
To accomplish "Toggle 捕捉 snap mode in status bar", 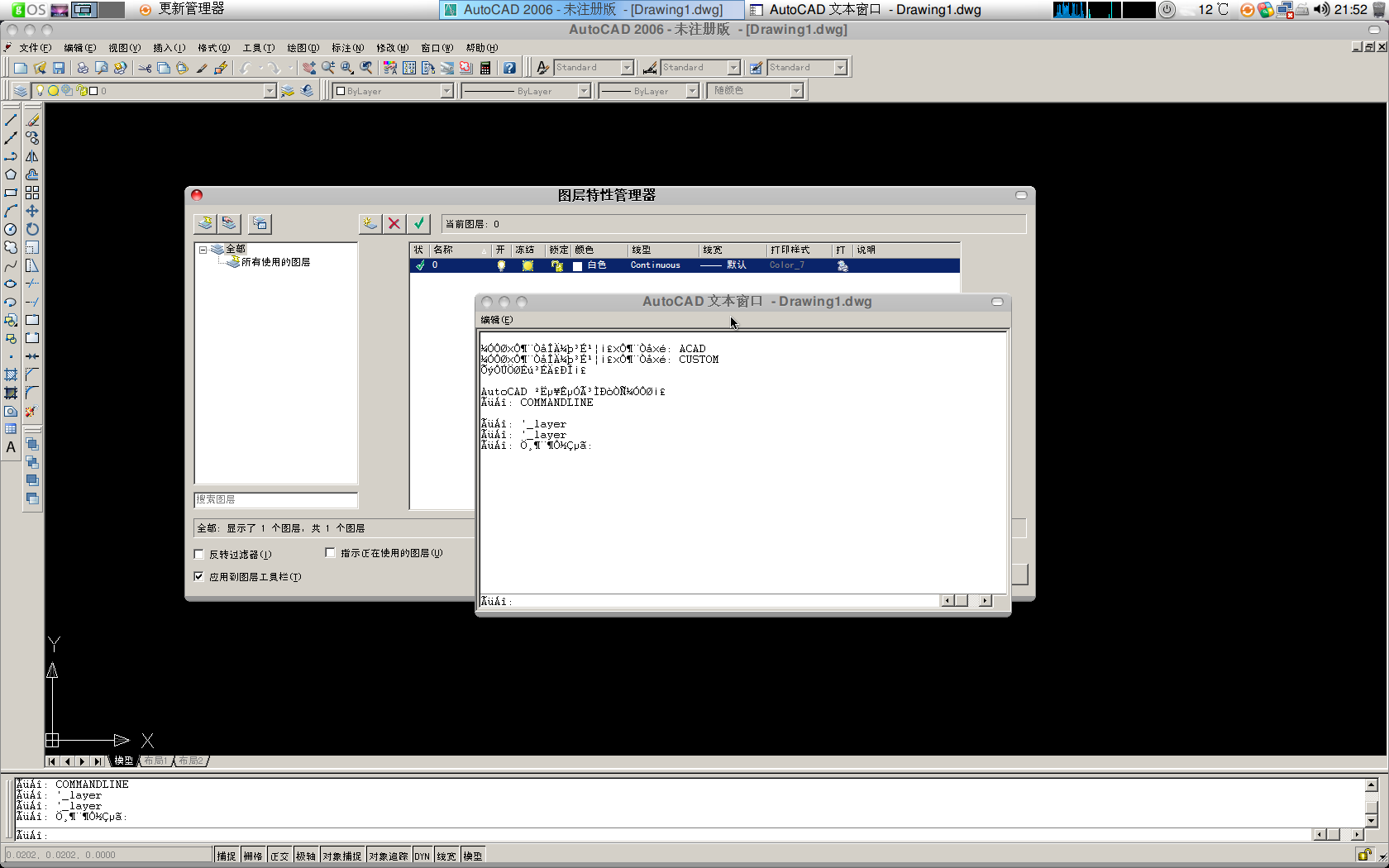I will point(227,856).
